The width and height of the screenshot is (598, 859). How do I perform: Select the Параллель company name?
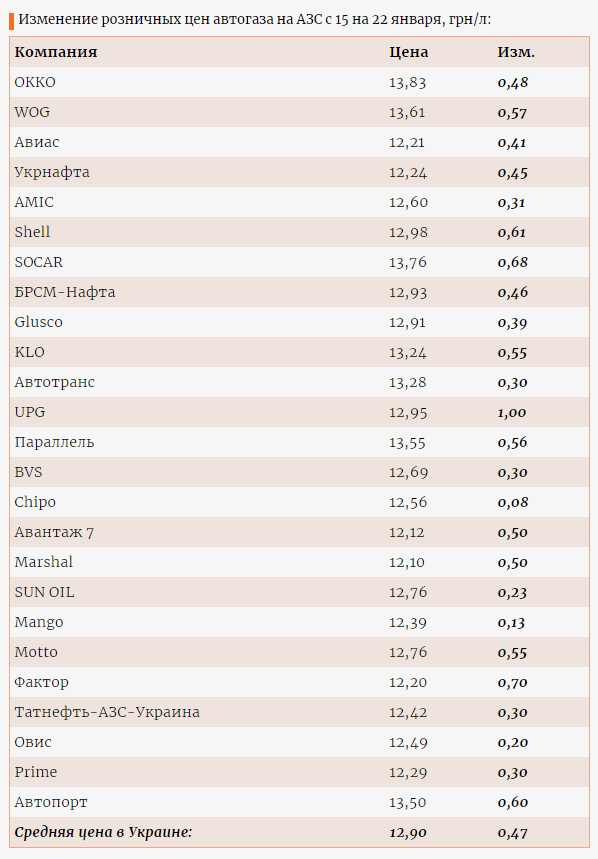click(54, 442)
